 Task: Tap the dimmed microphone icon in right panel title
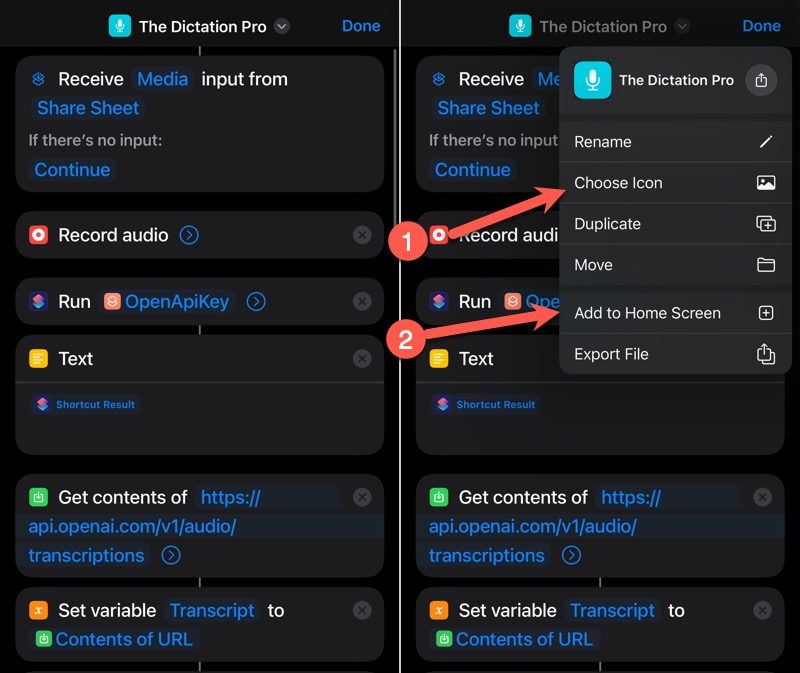pyautogui.click(x=520, y=26)
